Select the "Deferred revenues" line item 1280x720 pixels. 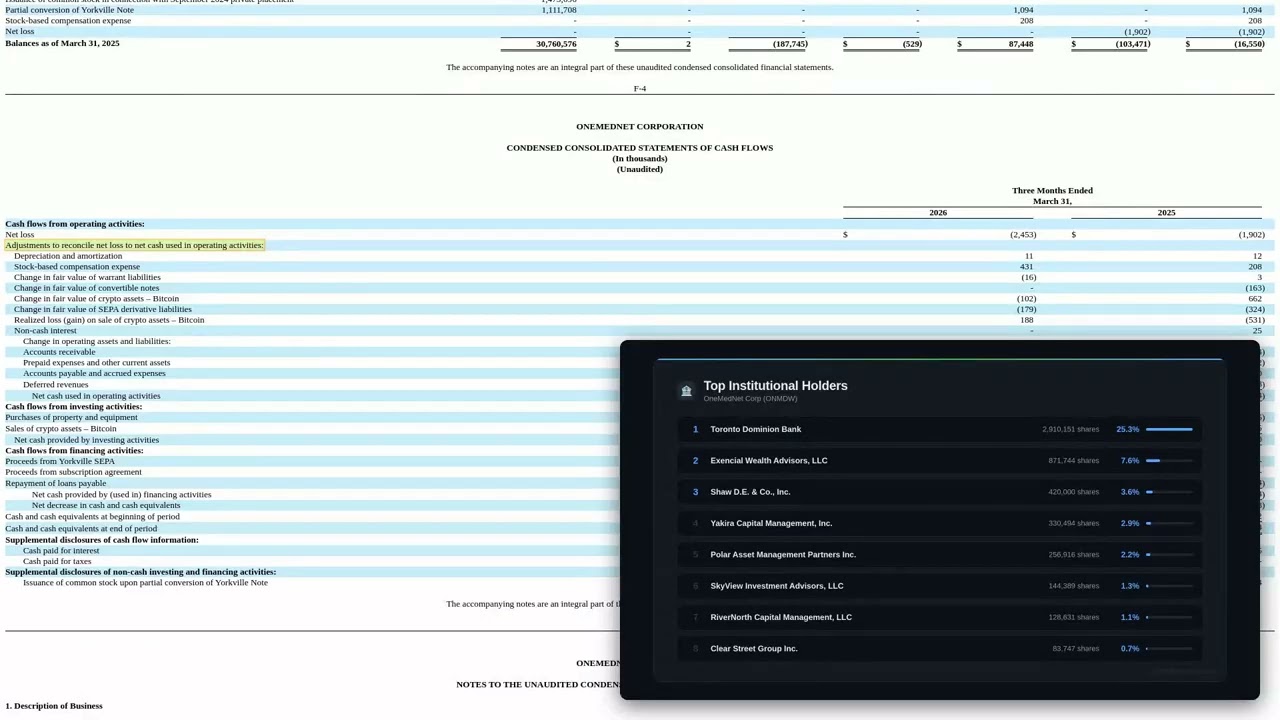tap(56, 385)
